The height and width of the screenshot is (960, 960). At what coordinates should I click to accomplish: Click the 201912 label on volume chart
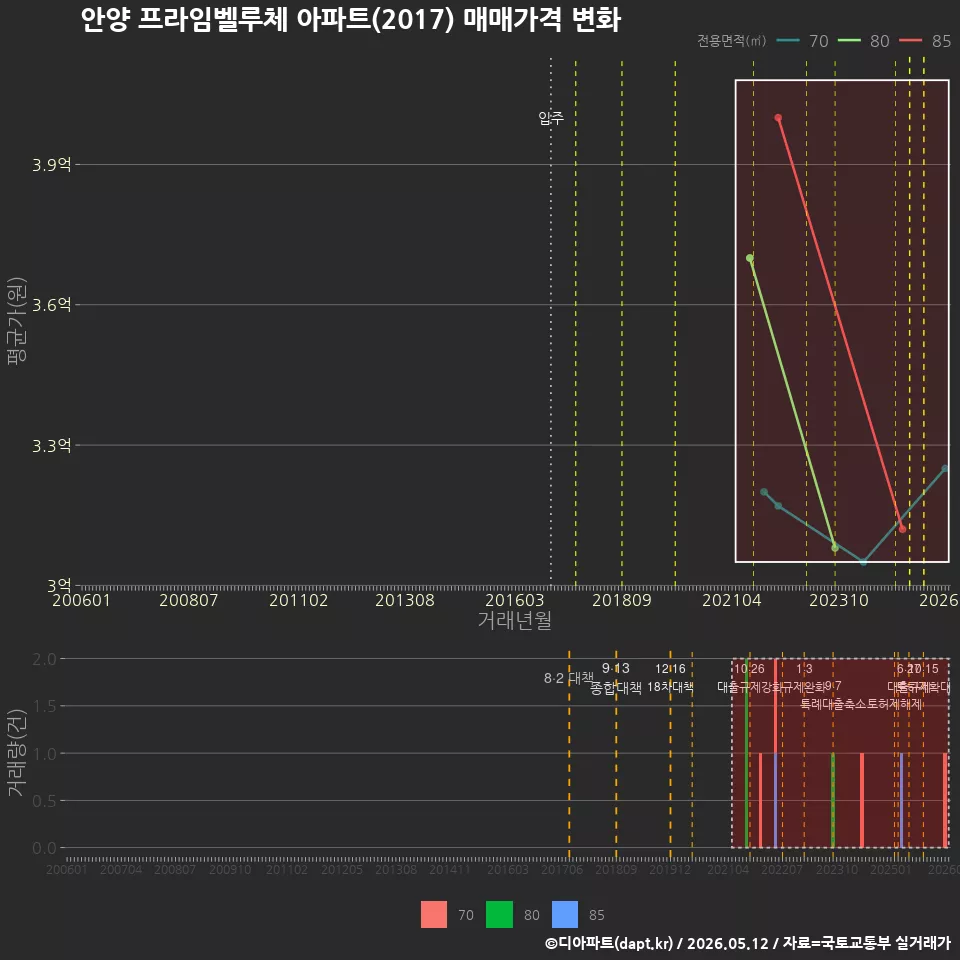point(670,869)
